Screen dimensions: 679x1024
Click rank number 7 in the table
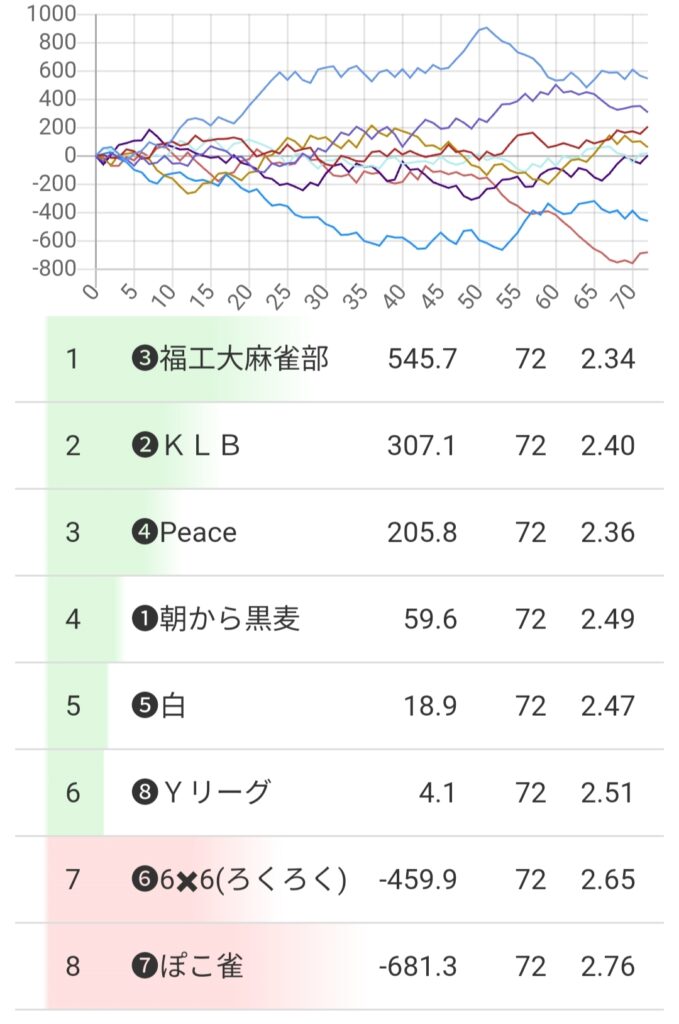click(72, 880)
